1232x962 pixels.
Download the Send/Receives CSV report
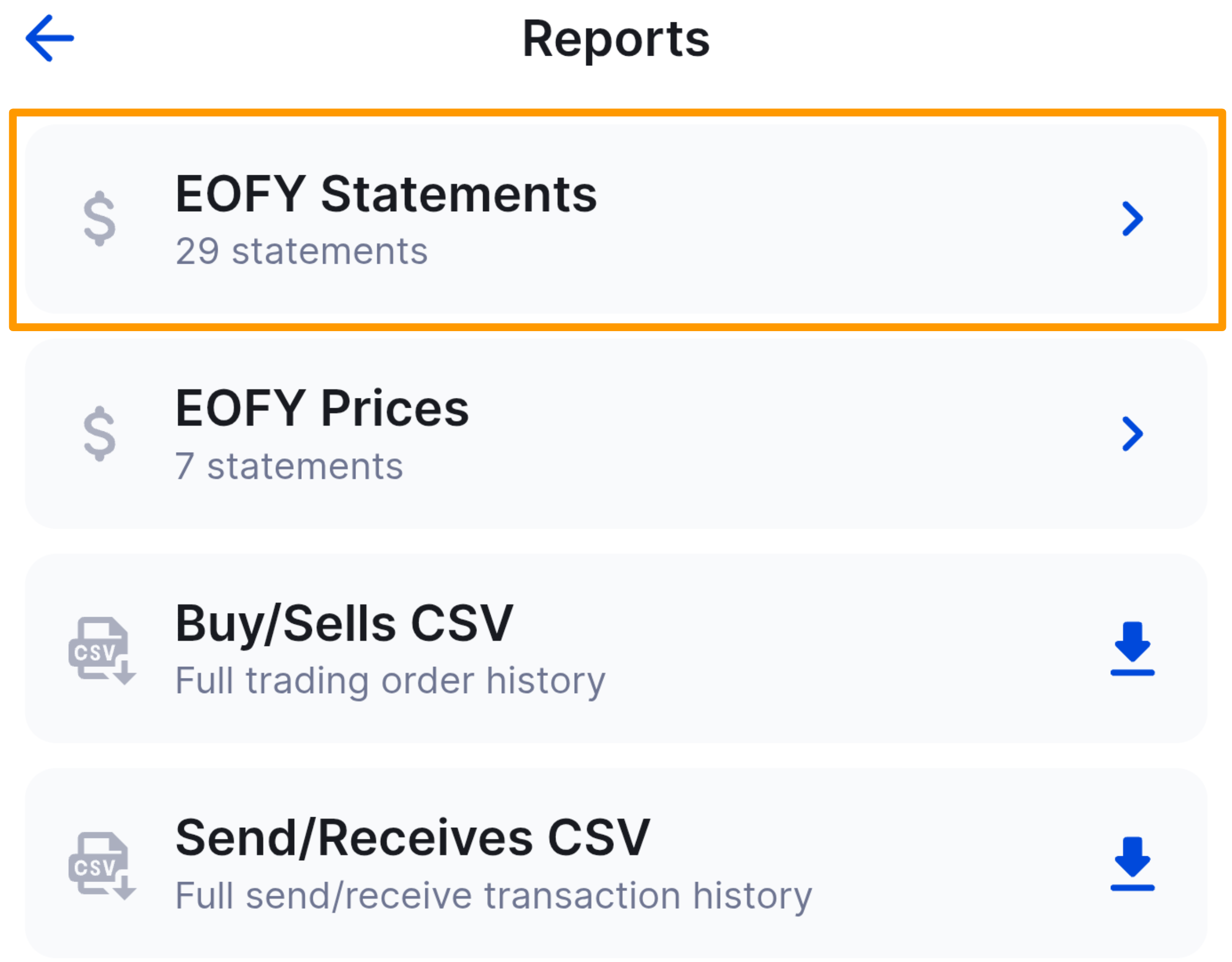(1132, 864)
